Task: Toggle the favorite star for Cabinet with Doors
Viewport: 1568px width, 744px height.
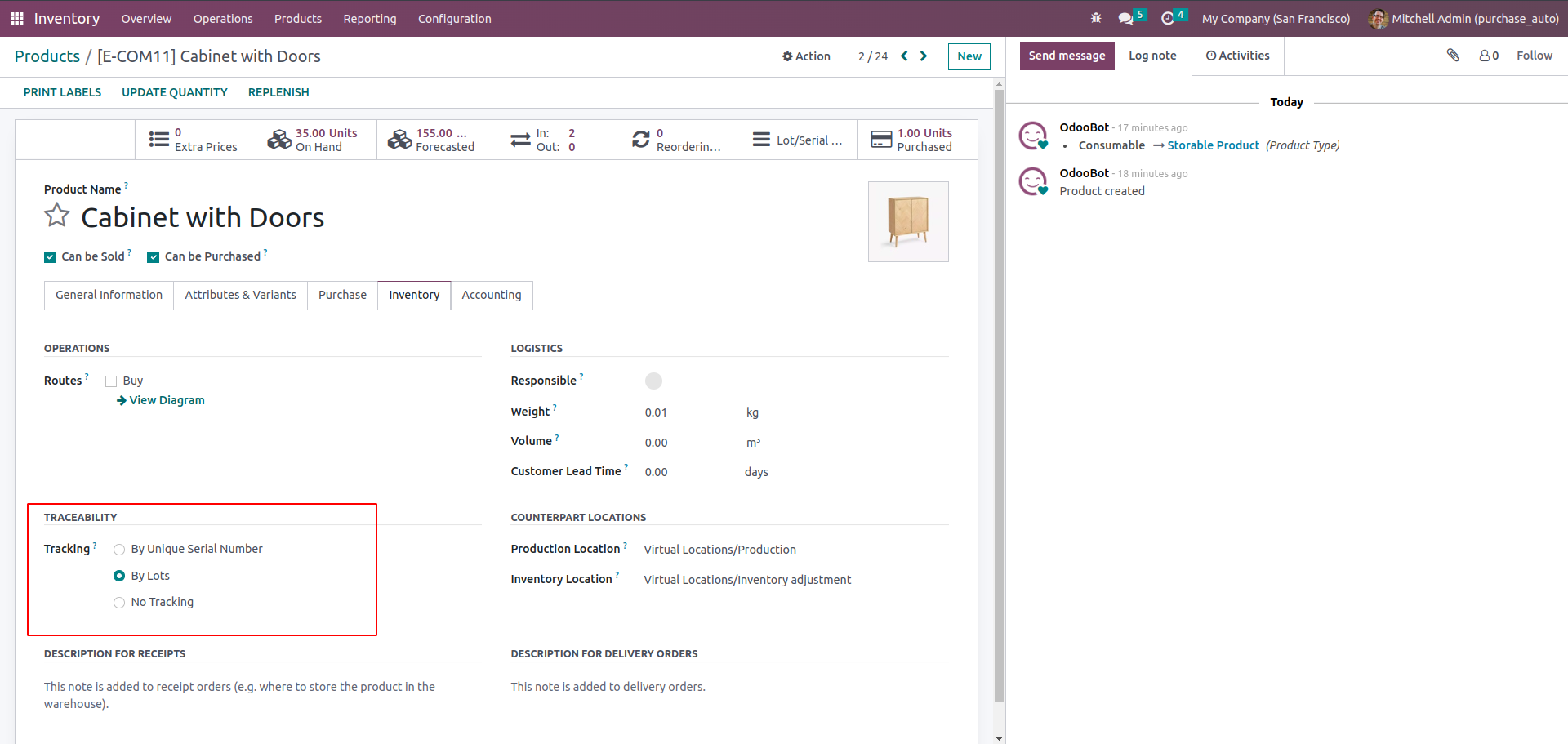Action: 57,216
